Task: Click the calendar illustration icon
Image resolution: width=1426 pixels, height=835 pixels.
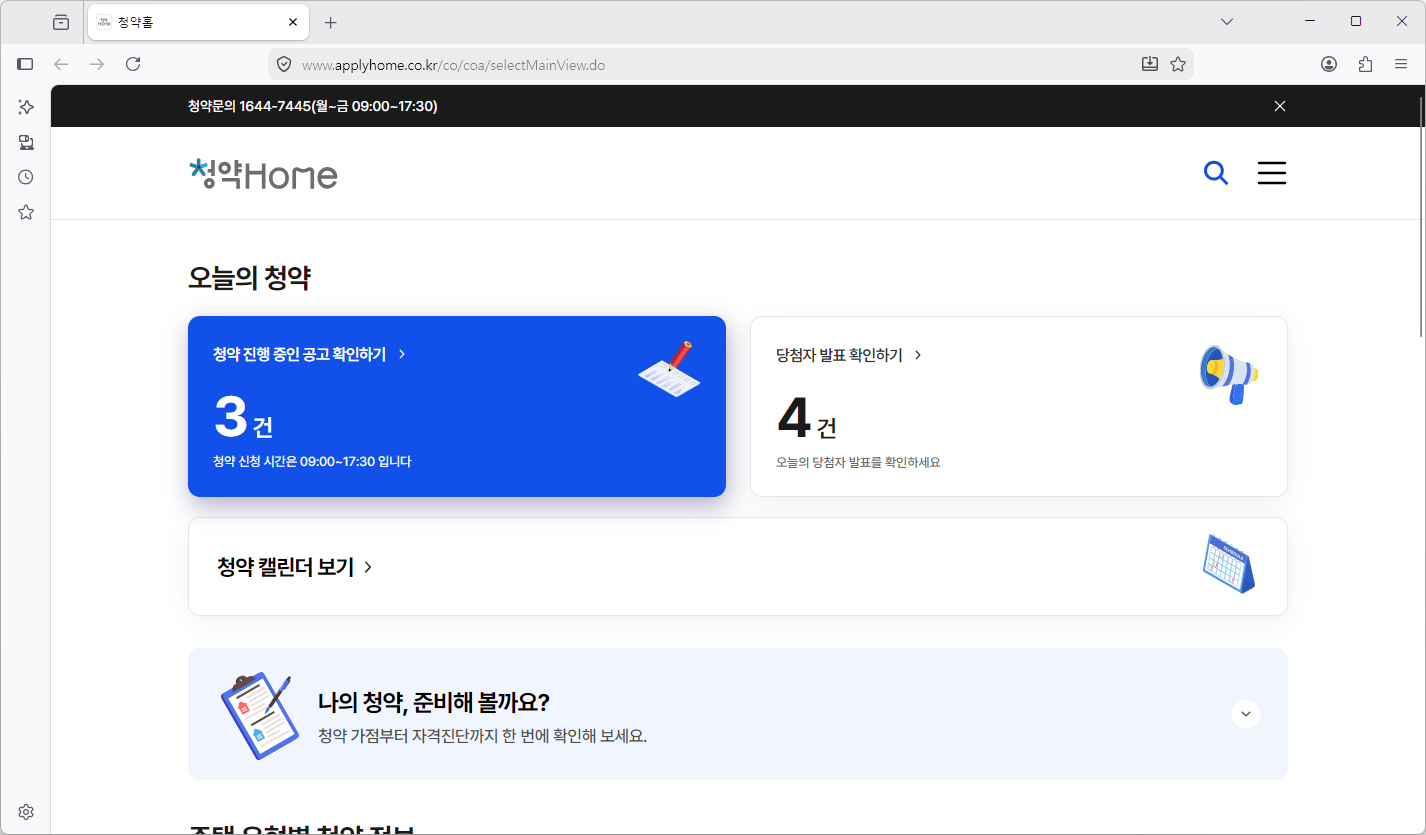Action: [1229, 564]
